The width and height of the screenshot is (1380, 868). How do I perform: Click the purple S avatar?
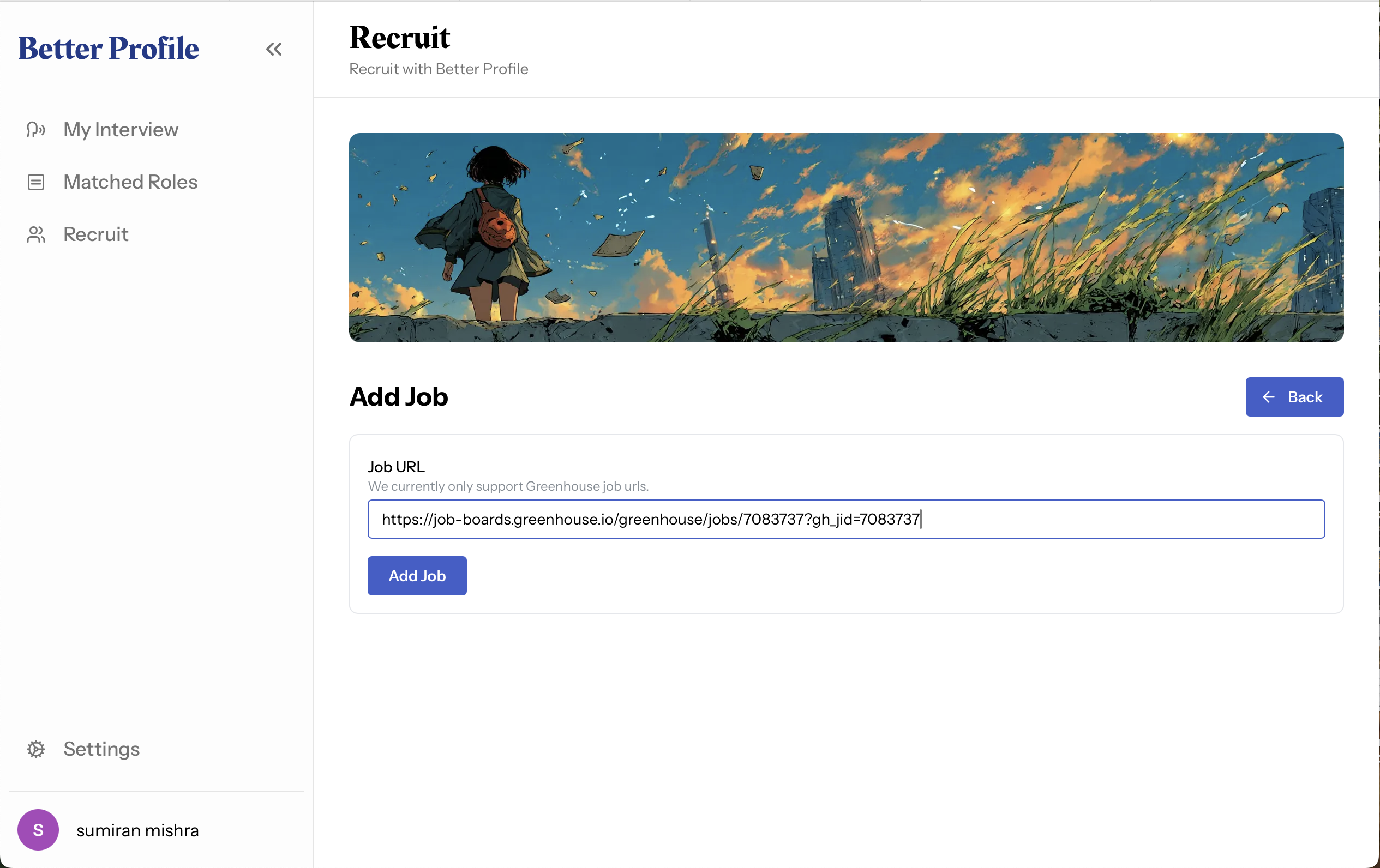click(x=38, y=830)
